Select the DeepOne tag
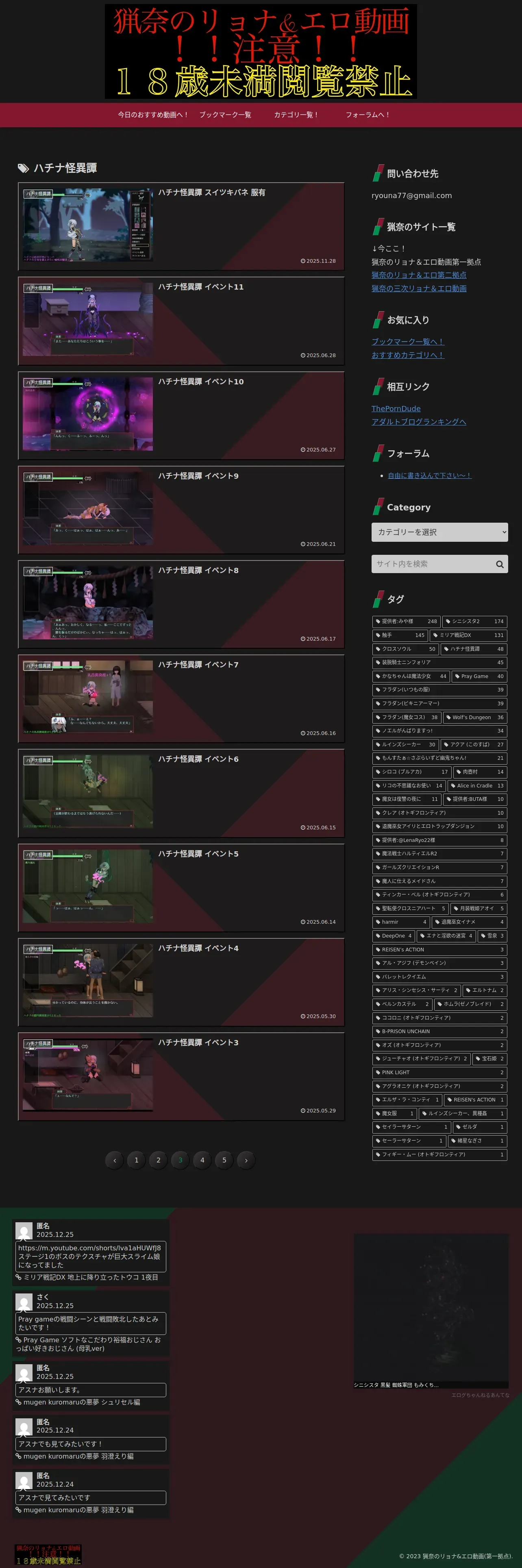This screenshot has width=522, height=1568. [394, 936]
